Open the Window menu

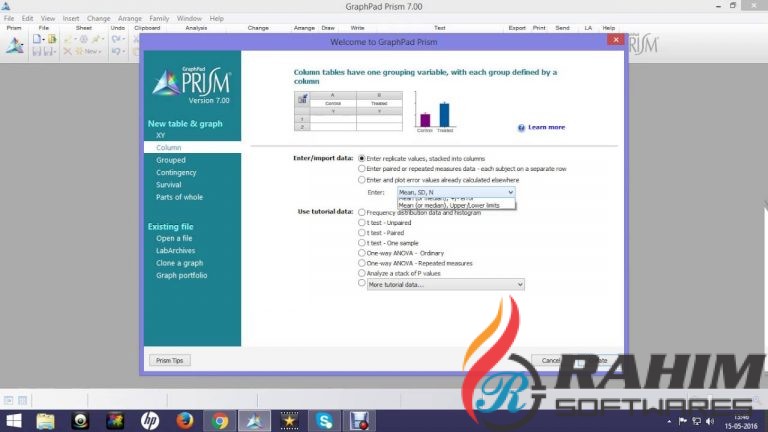point(189,19)
